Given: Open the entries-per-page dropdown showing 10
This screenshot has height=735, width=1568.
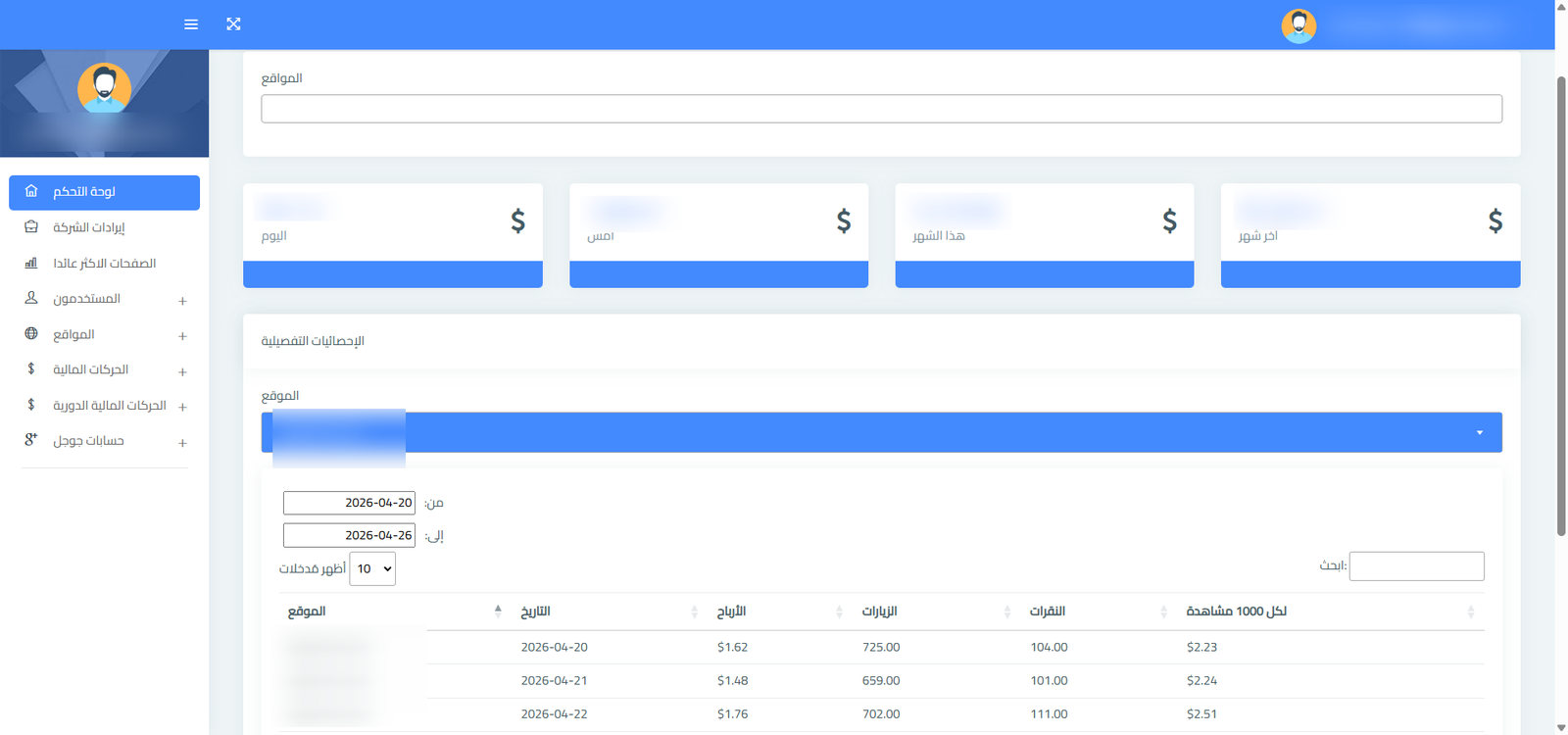Looking at the screenshot, I should point(372,568).
